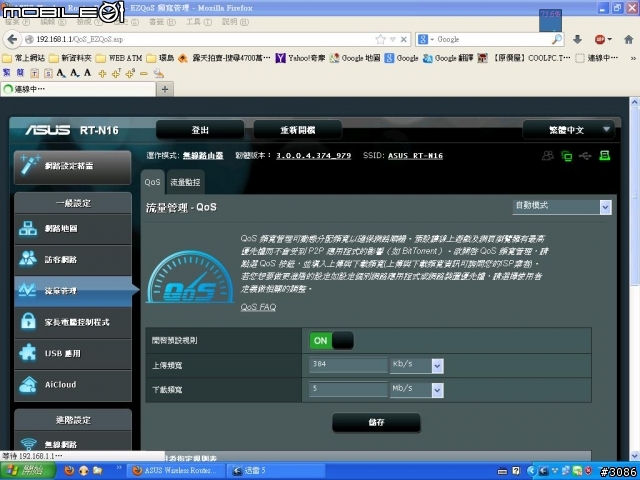Screen dimensions: 640x480
Task: Go to the browser home page
Action: (x=629, y=39)
